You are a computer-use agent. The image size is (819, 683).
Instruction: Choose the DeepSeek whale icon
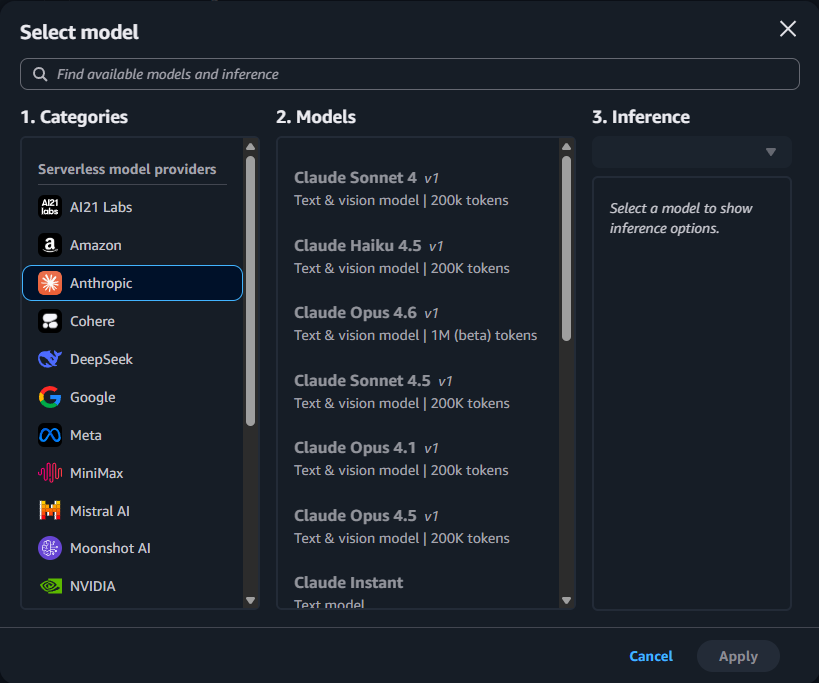pyautogui.click(x=50, y=359)
